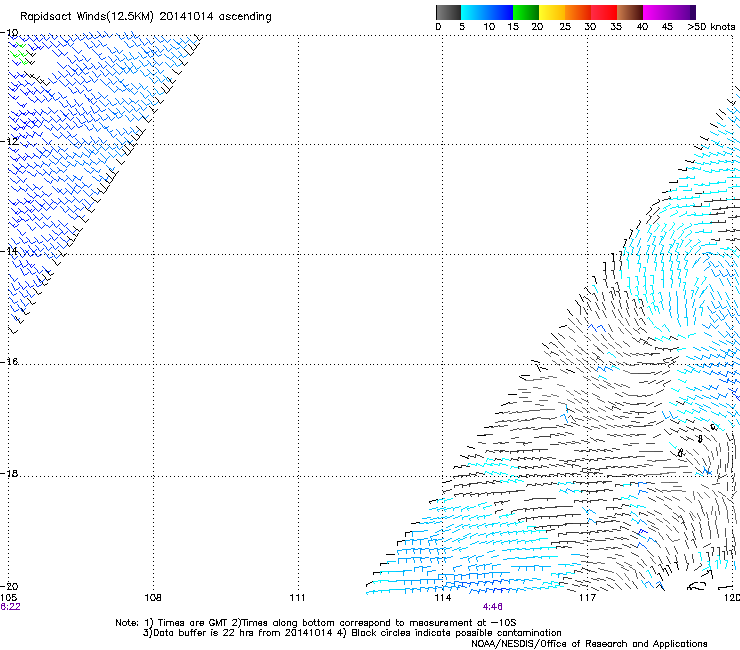Click the '-14' latitude axis label

(x=9, y=251)
